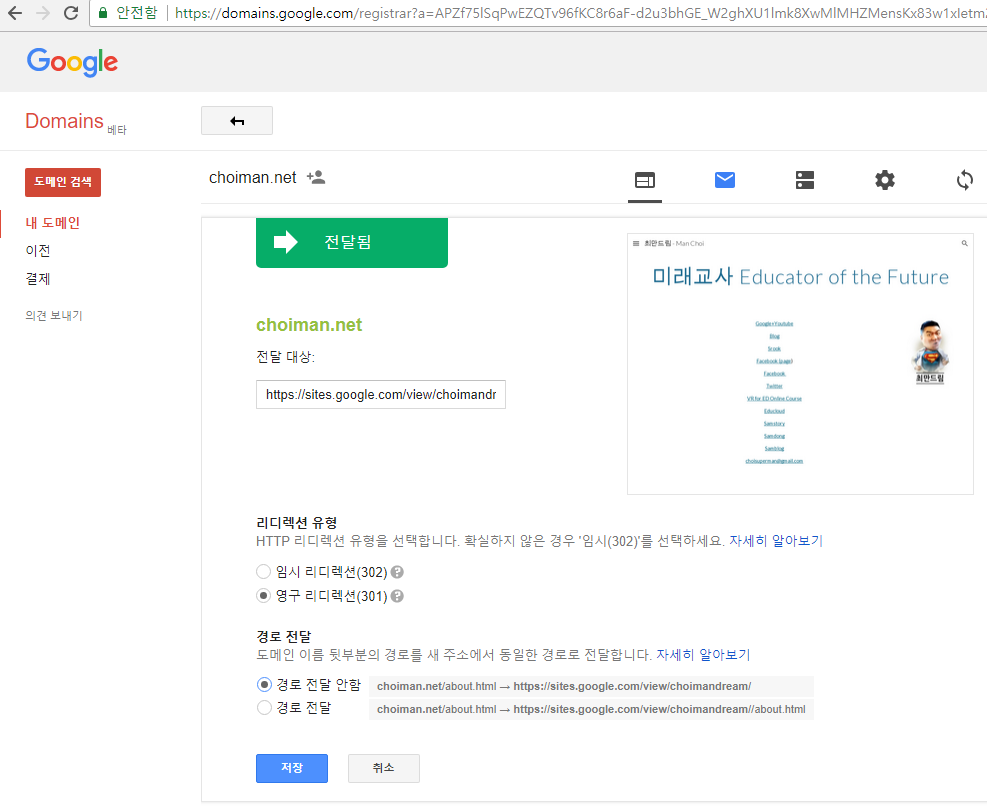Click the Google logo
This screenshot has width=987, height=811.
pos(72,62)
